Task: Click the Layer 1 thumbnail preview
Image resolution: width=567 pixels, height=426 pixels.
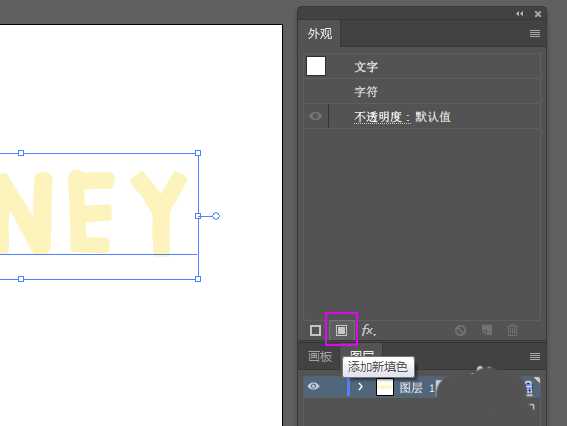Action: pyautogui.click(x=385, y=387)
